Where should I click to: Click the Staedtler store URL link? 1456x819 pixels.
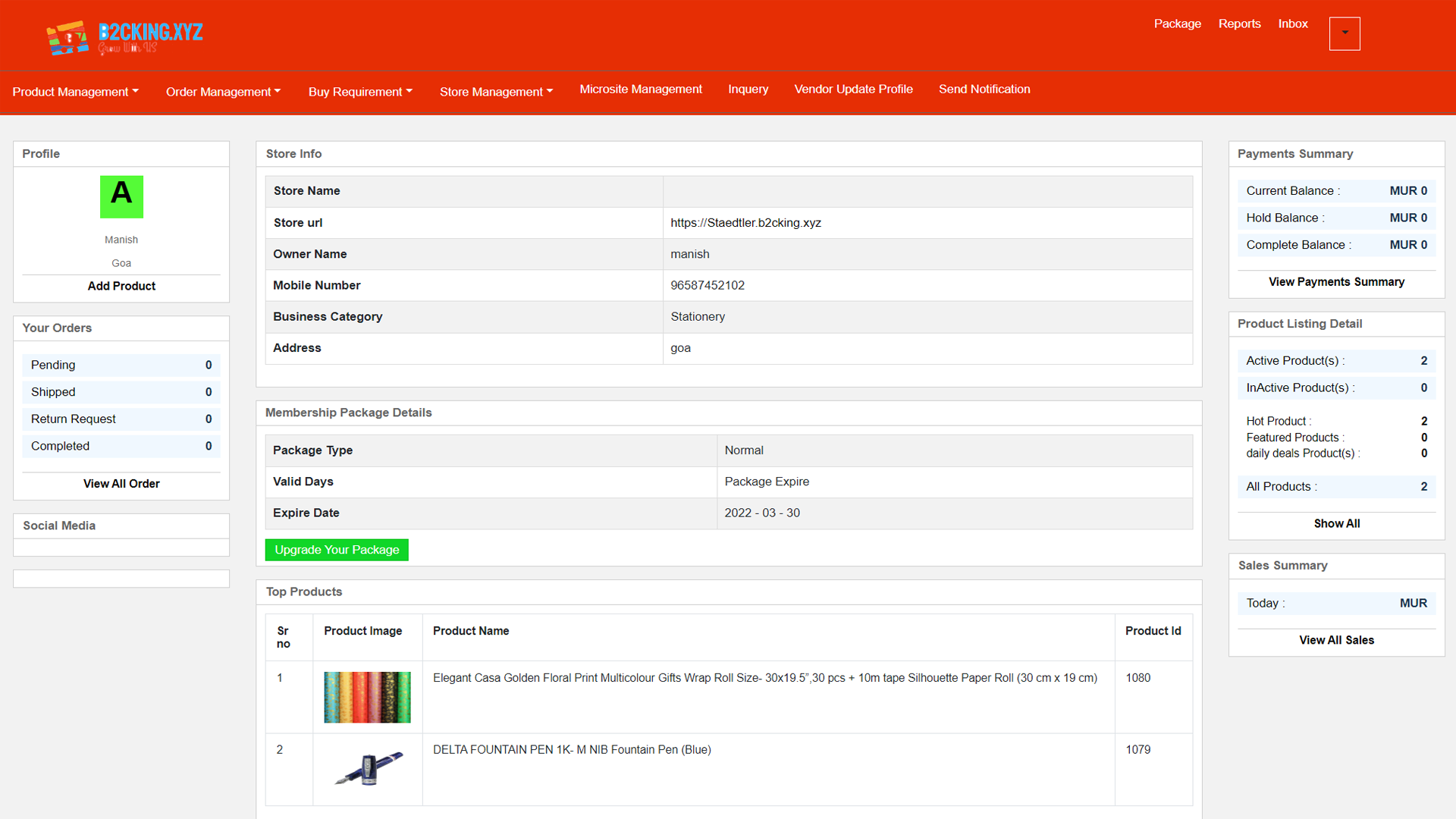click(x=745, y=222)
